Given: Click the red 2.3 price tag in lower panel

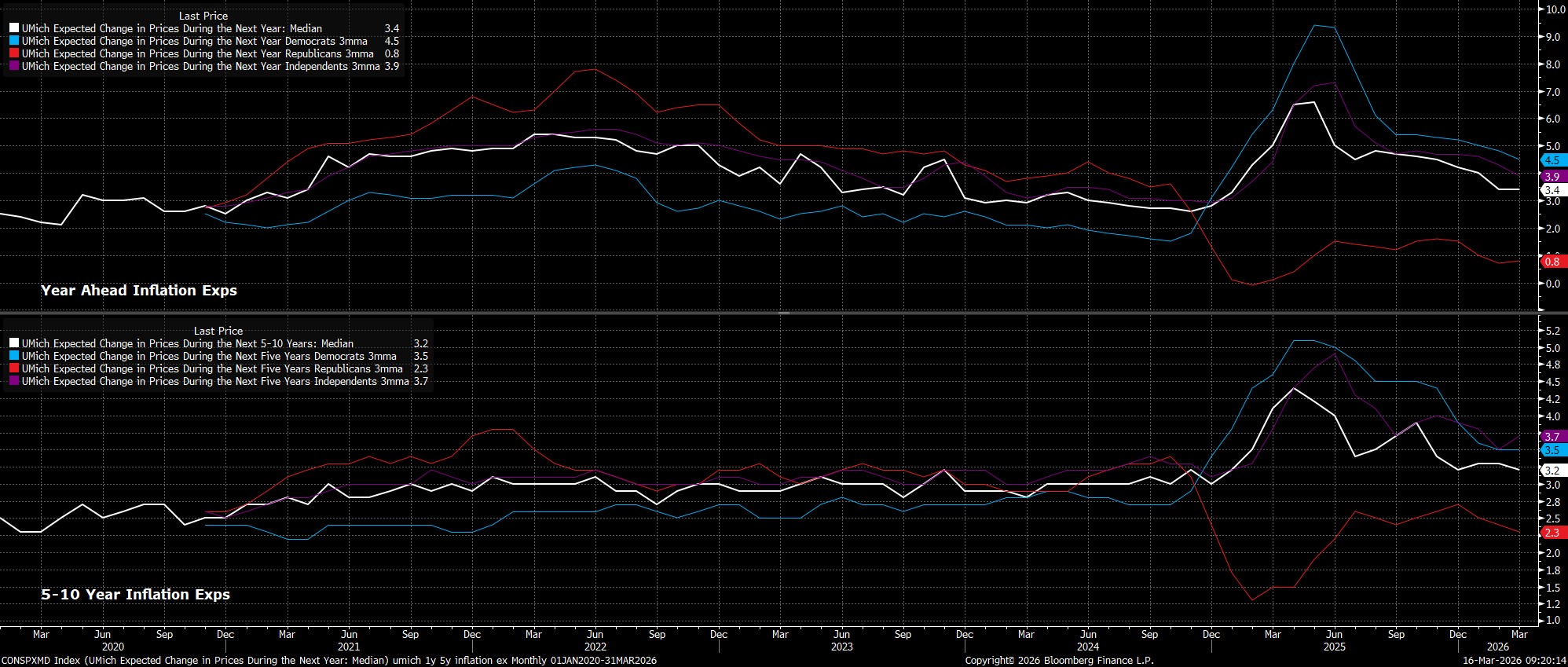Looking at the screenshot, I should [x=1552, y=533].
